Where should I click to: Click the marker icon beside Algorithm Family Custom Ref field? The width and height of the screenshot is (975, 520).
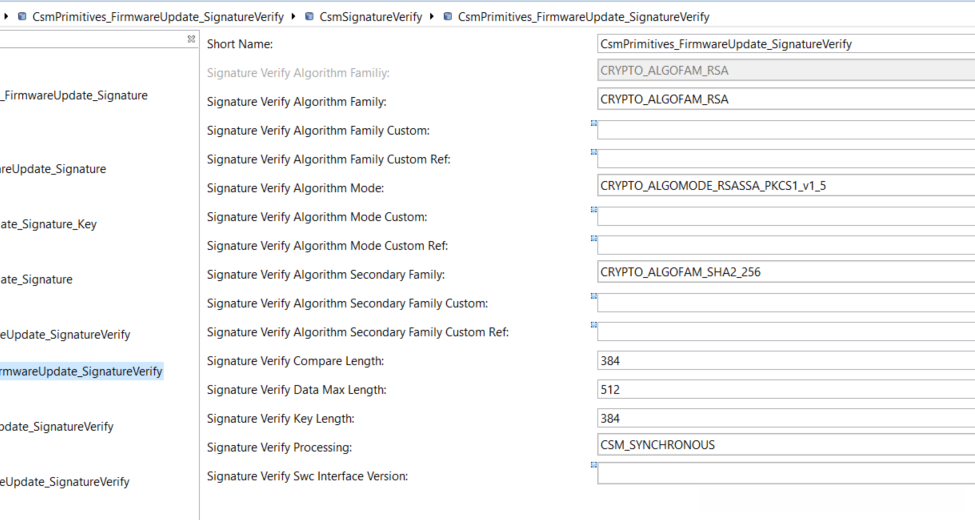[x=593, y=152]
